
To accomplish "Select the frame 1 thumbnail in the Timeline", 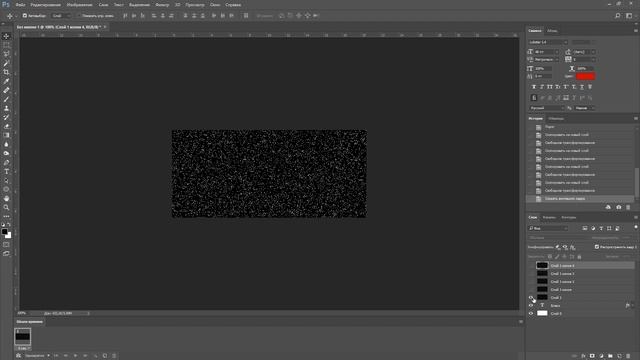I will (22, 337).
